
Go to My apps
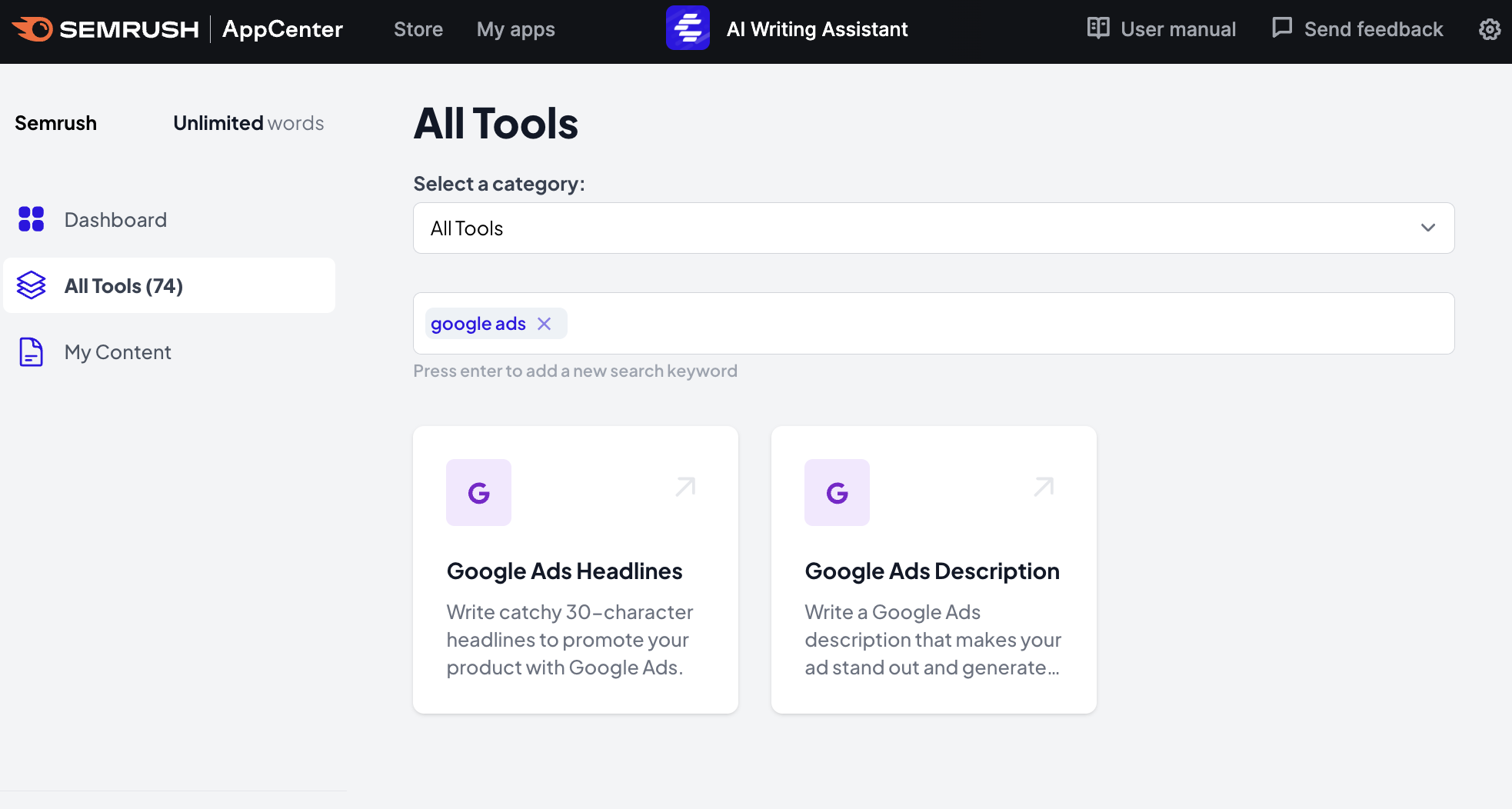click(x=515, y=29)
